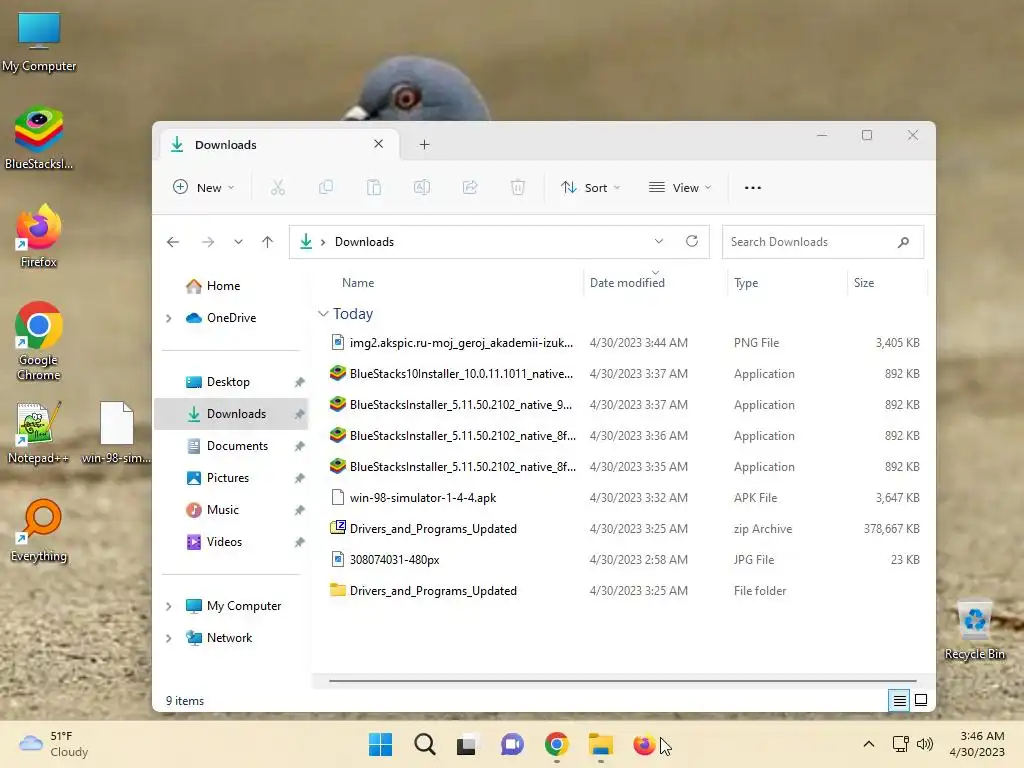1024x768 pixels.
Task: Click the Rename icon in toolbar
Action: point(422,188)
